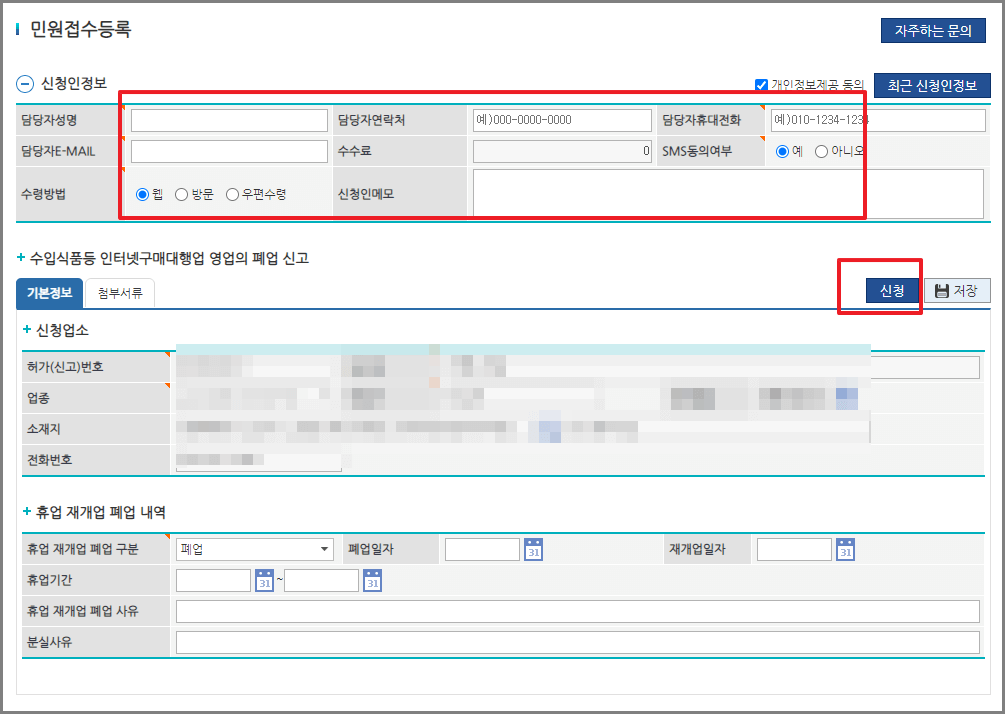Open the calendar picker for 폐업일자
1005x714 pixels.
coord(533,549)
